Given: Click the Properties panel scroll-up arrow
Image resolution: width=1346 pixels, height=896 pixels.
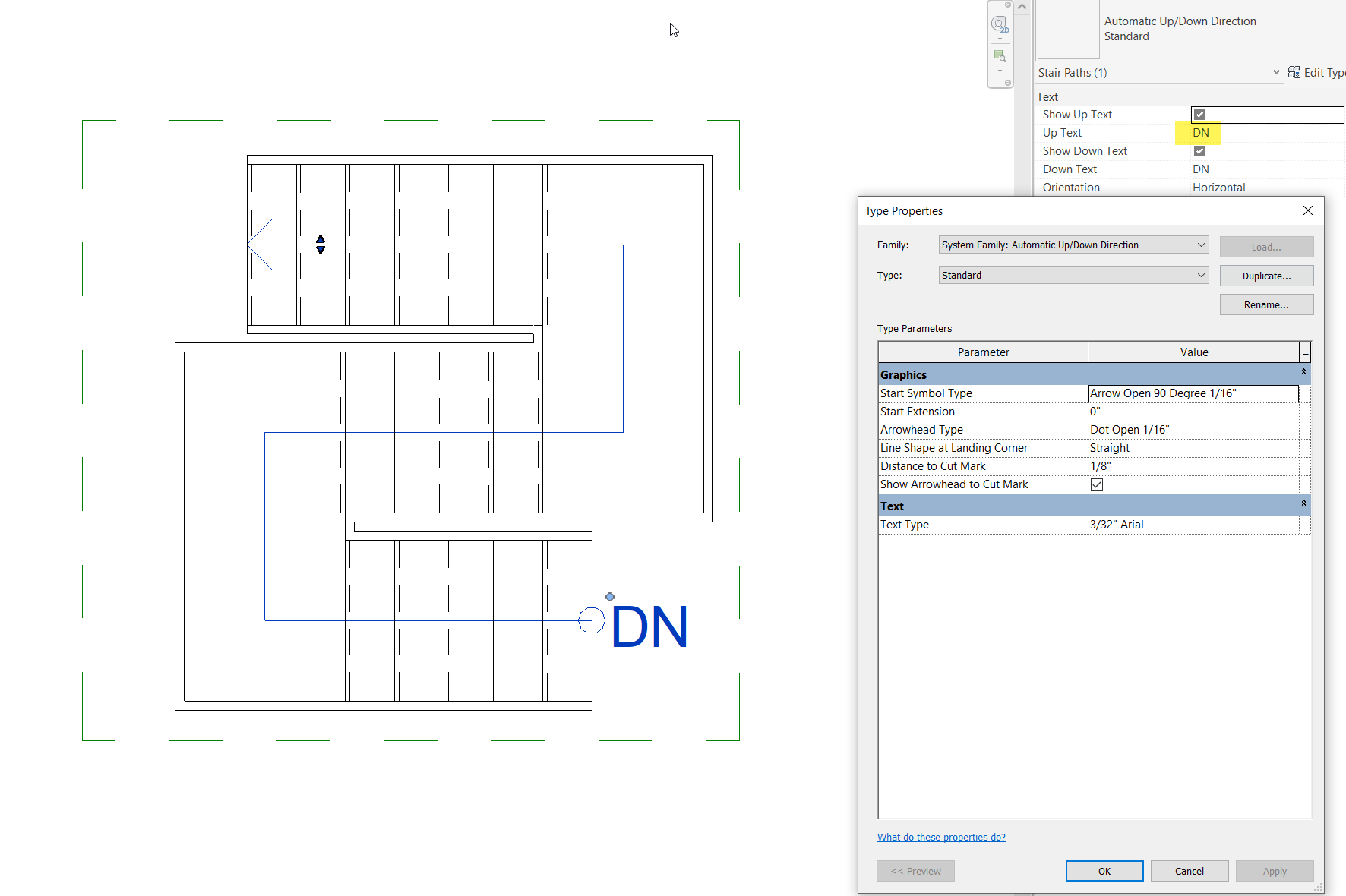Looking at the screenshot, I should pyautogui.click(x=1022, y=7).
